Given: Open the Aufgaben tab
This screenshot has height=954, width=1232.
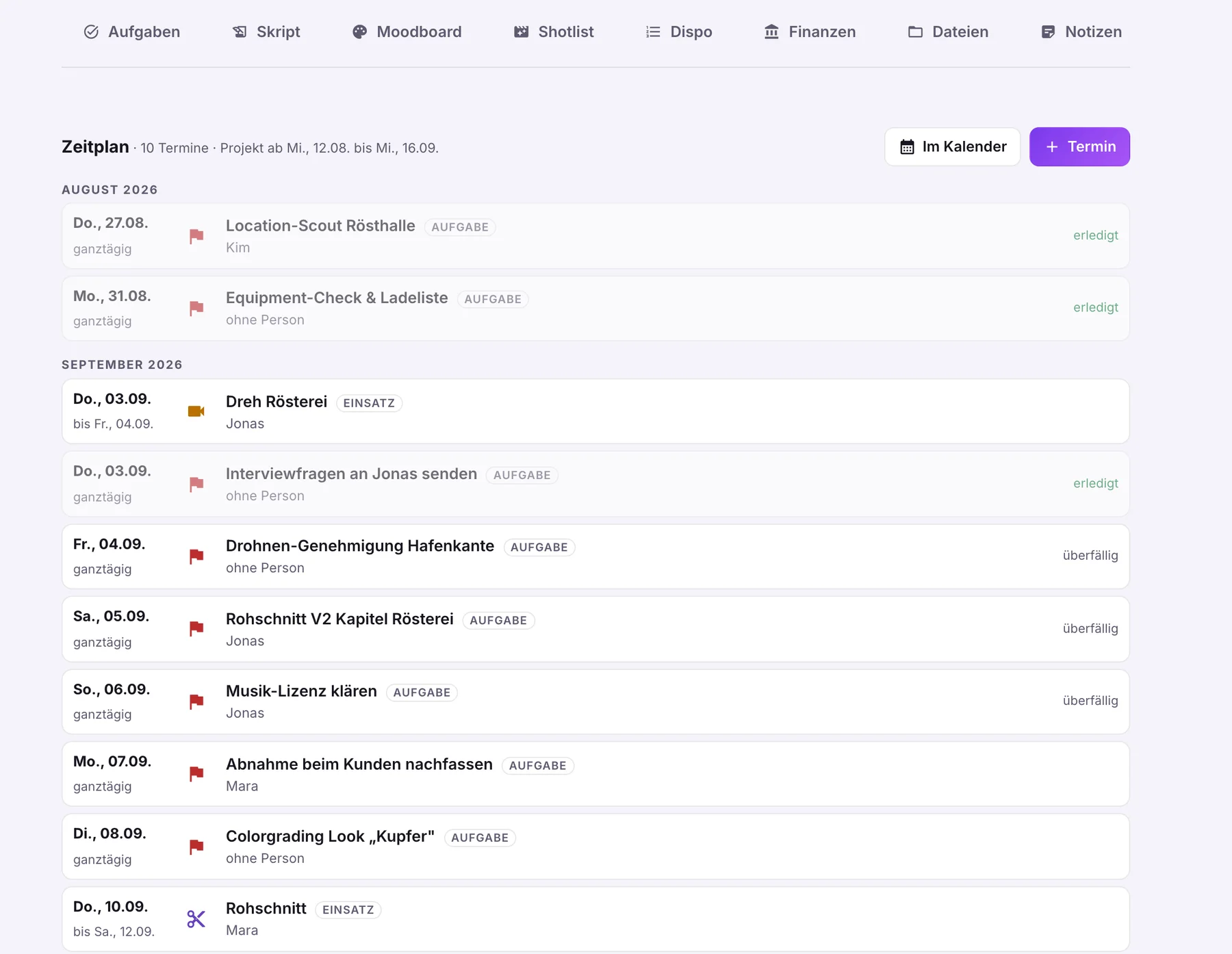Looking at the screenshot, I should pos(131,31).
